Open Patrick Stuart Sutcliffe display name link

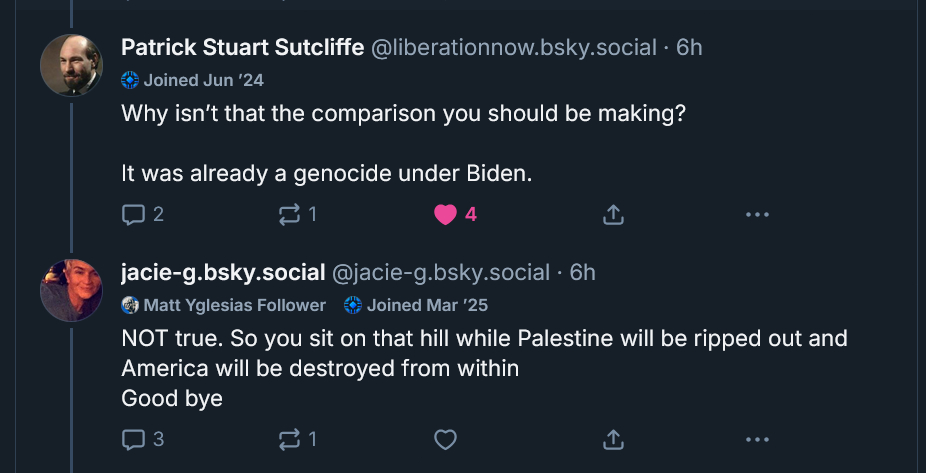pos(242,47)
